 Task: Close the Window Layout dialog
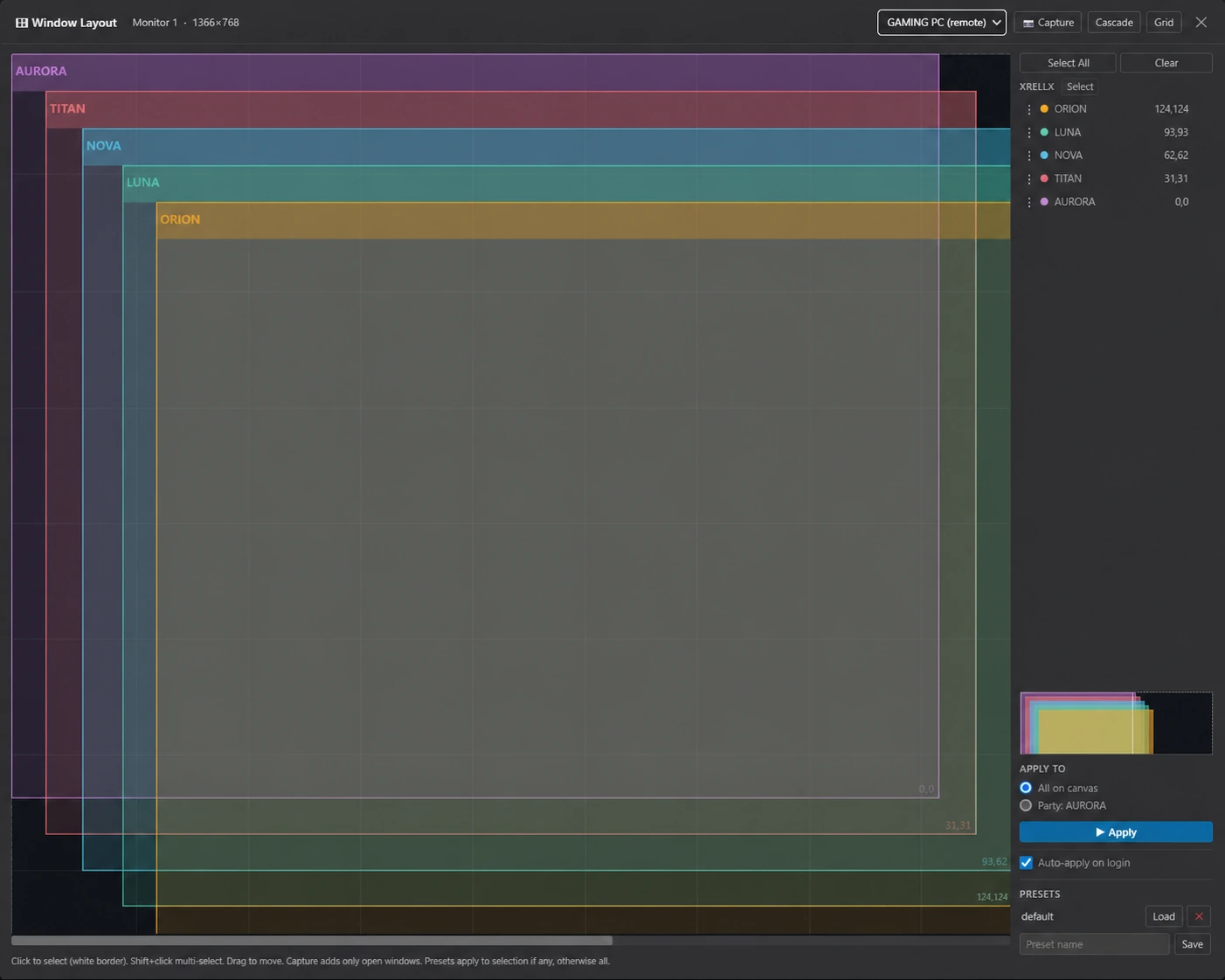click(1201, 23)
